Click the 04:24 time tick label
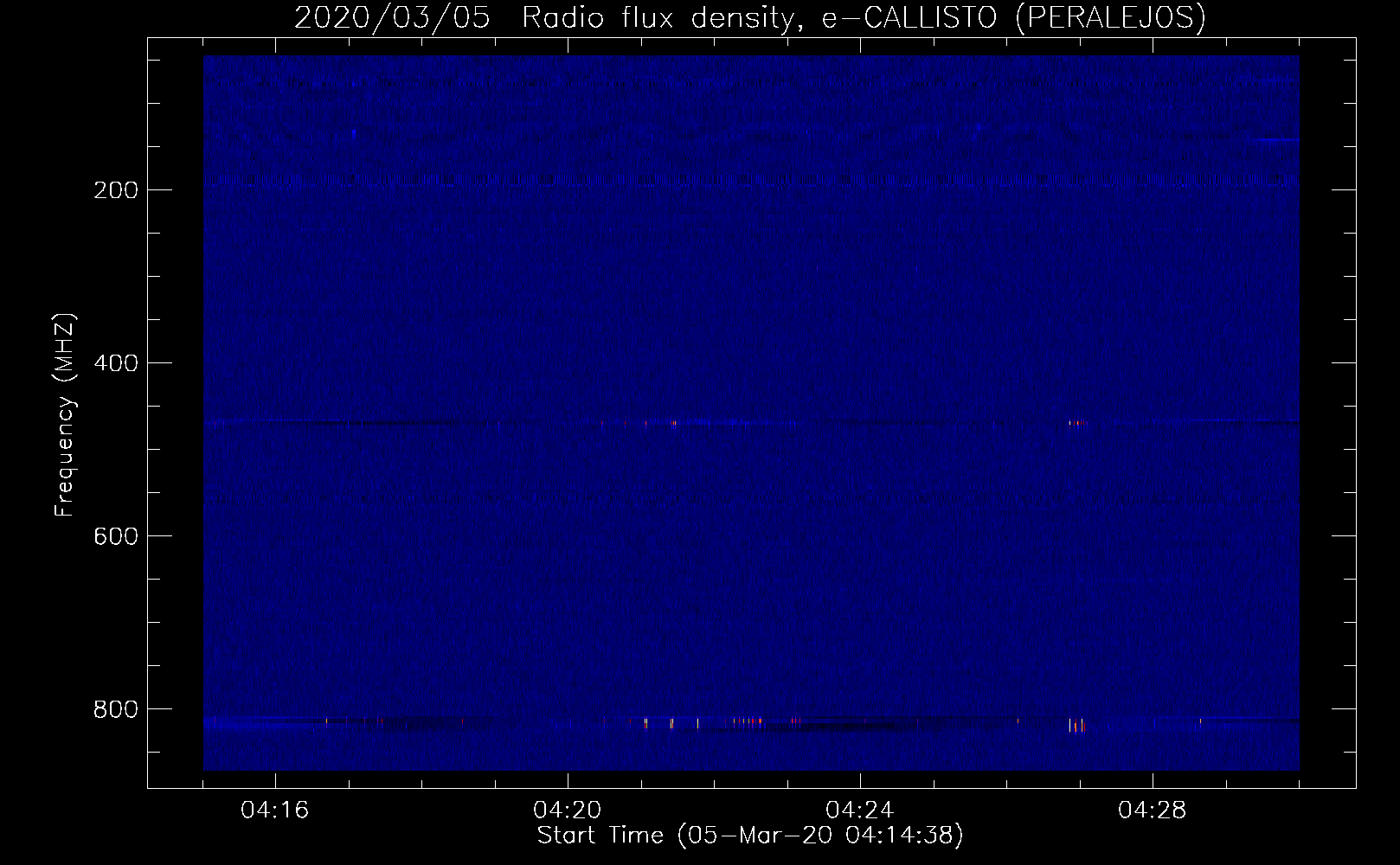1400x865 pixels. click(860, 811)
